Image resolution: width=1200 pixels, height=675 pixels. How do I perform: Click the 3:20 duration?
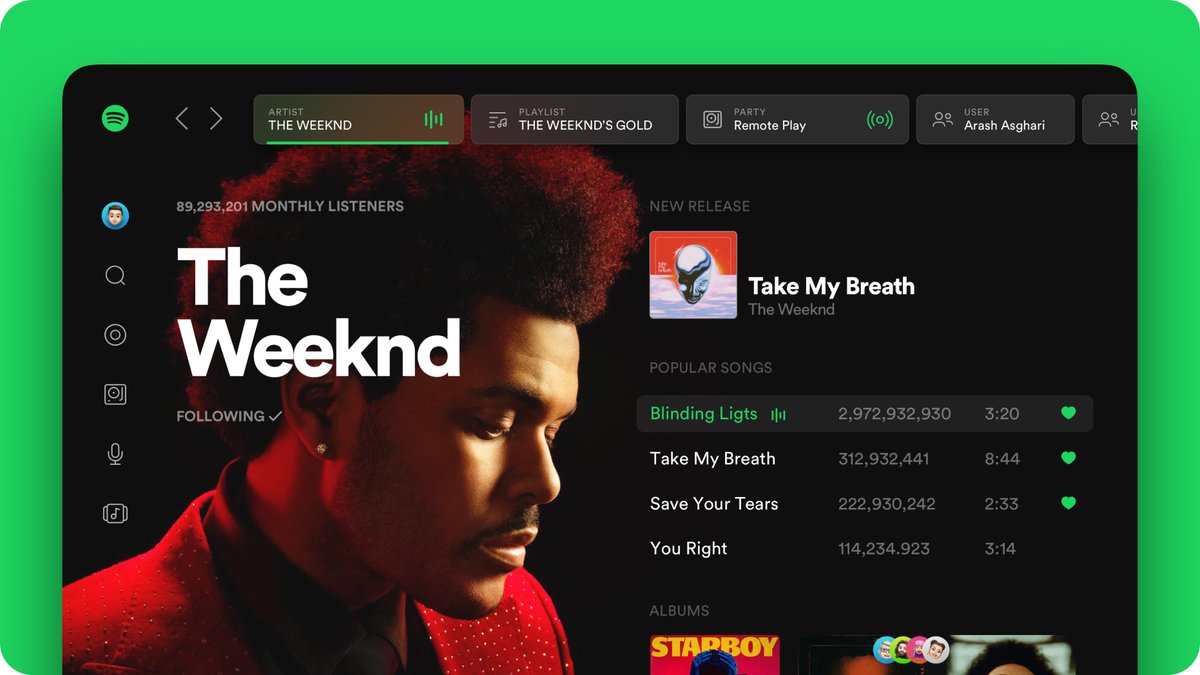coord(1001,414)
